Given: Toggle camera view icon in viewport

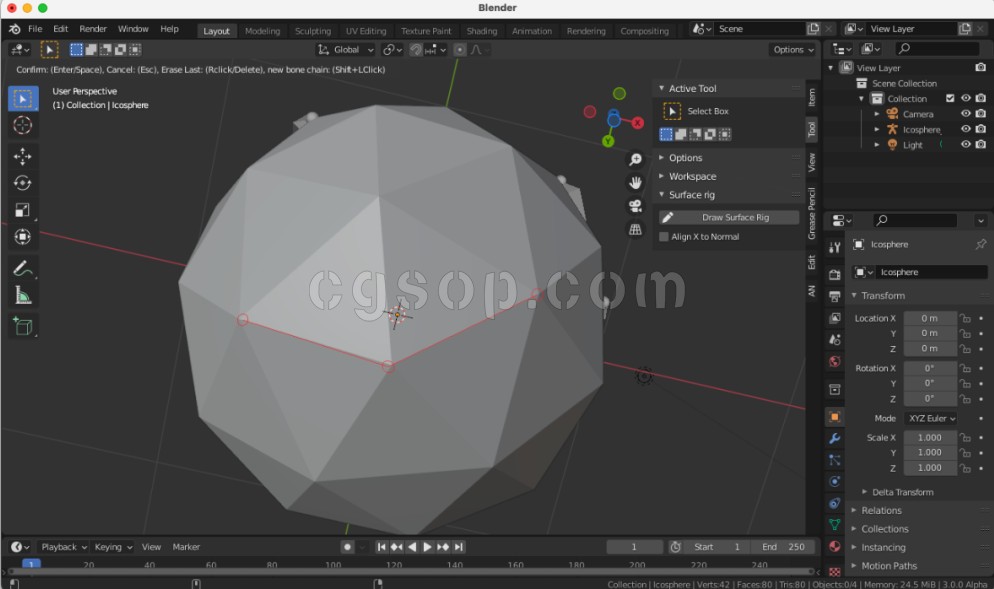Looking at the screenshot, I should tap(635, 206).
